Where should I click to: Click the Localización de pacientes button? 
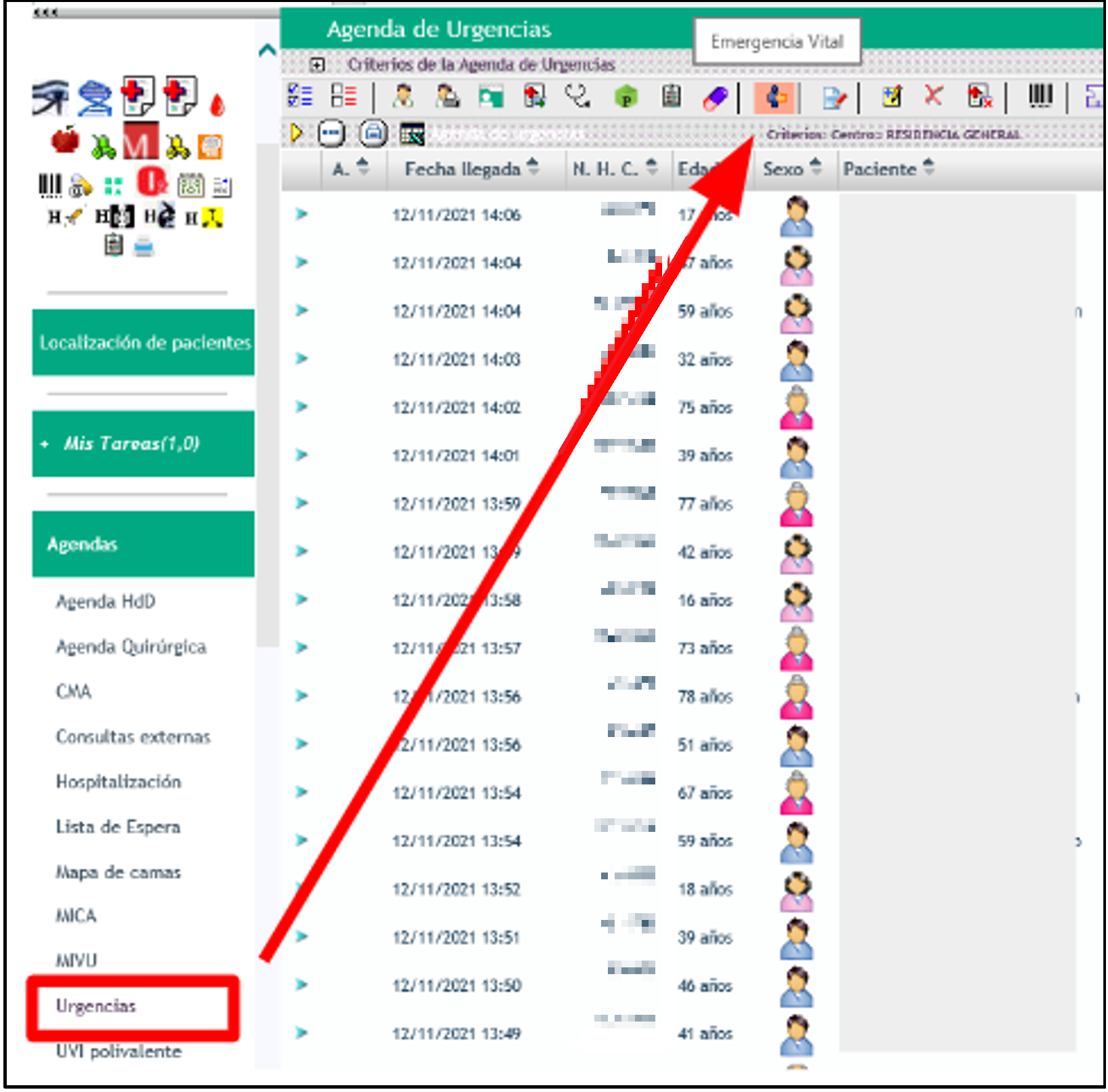pyautogui.click(x=144, y=343)
